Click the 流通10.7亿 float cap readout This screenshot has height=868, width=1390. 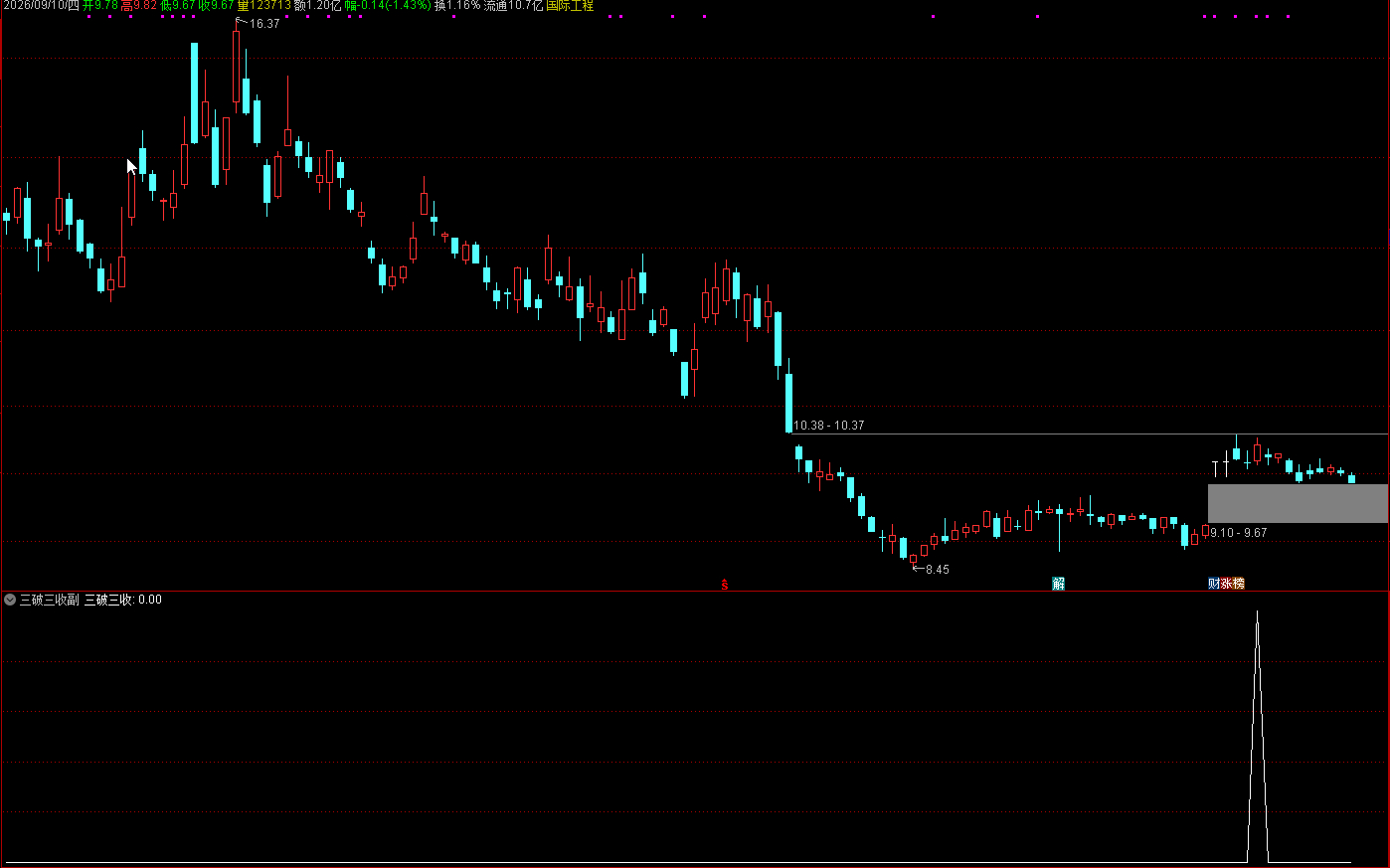click(514, 6)
